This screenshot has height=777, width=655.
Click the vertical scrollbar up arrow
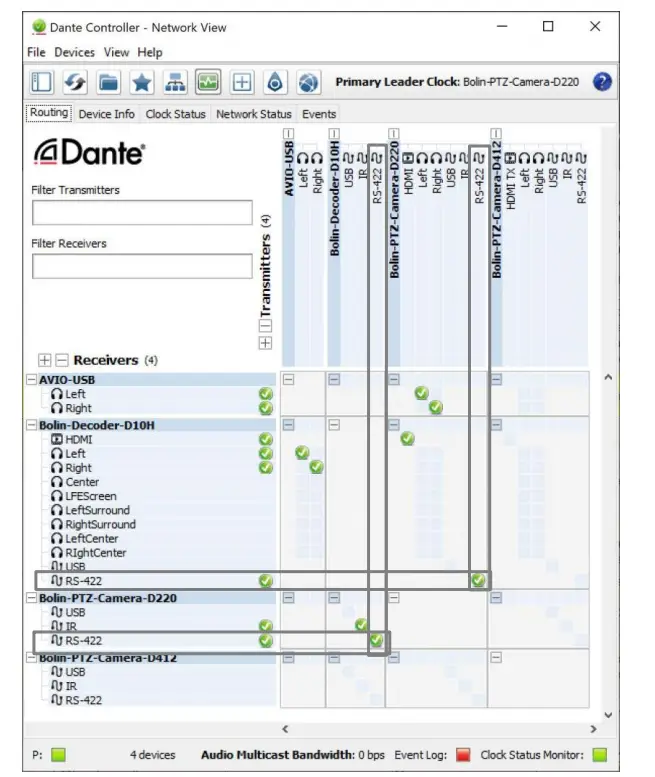(608, 378)
